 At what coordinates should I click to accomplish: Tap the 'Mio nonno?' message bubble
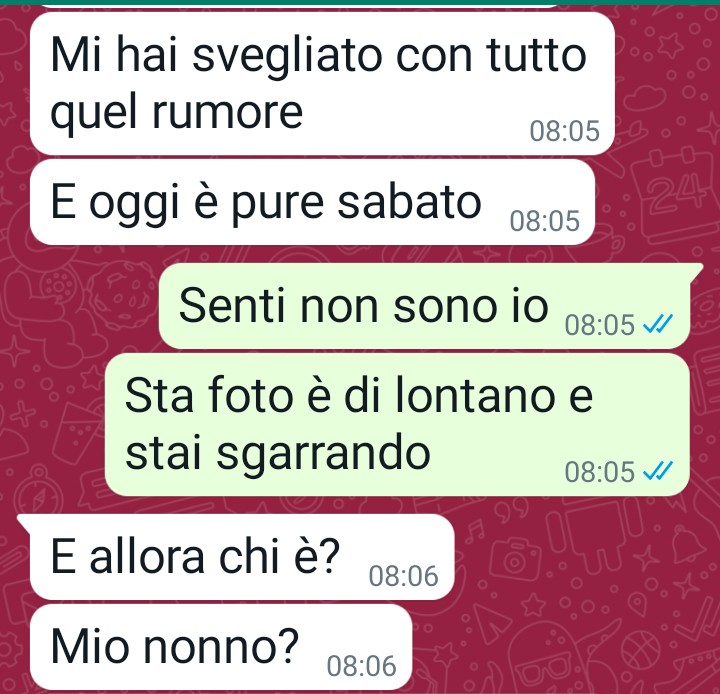[x=221, y=647]
